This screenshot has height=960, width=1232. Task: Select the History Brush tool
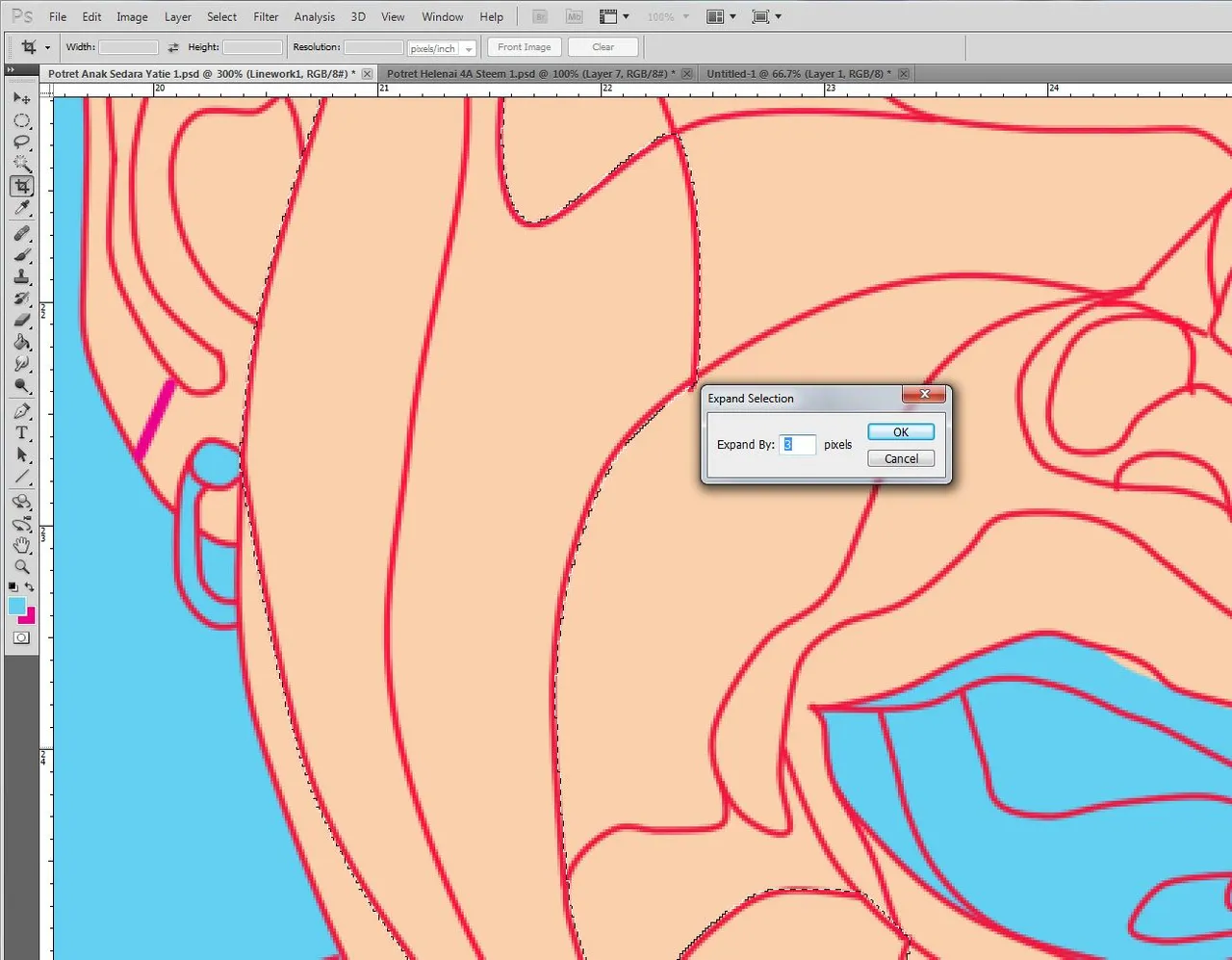coord(21,298)
